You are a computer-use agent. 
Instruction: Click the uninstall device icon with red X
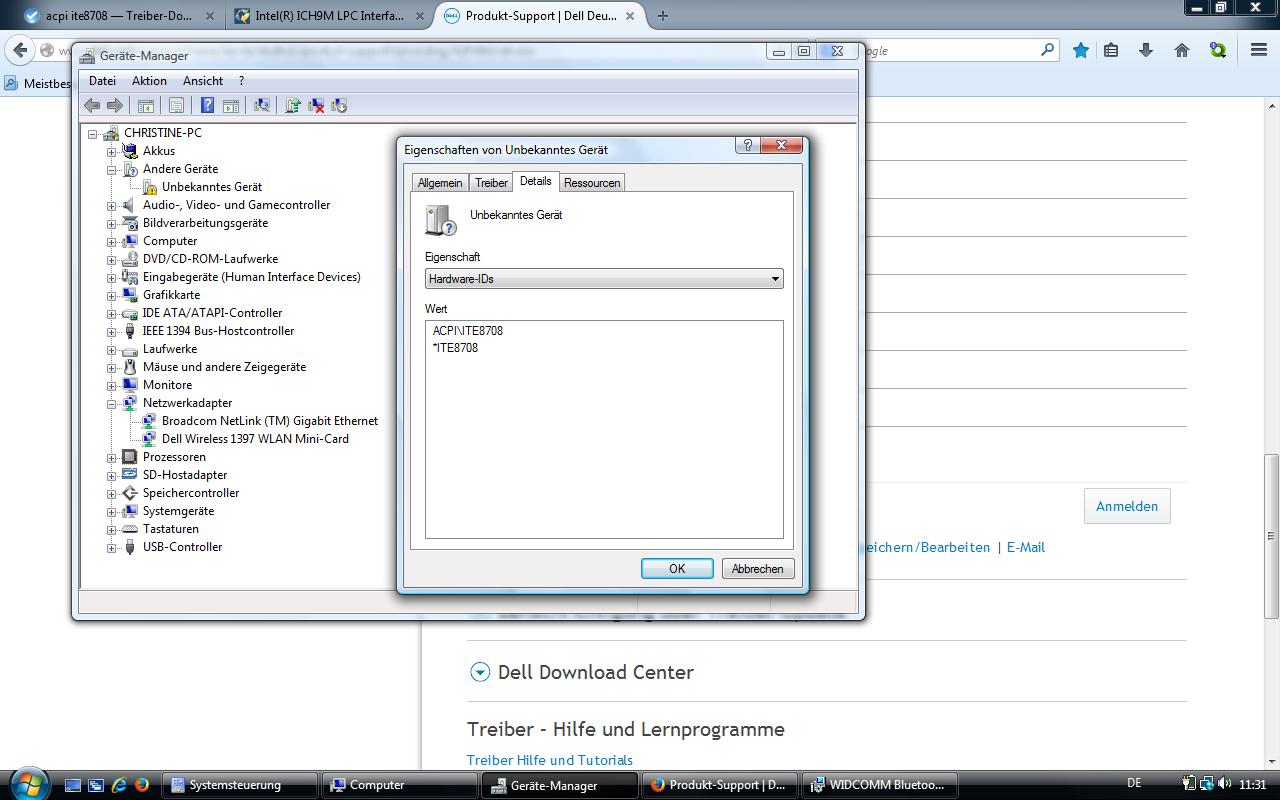click(x=316, y=105)
